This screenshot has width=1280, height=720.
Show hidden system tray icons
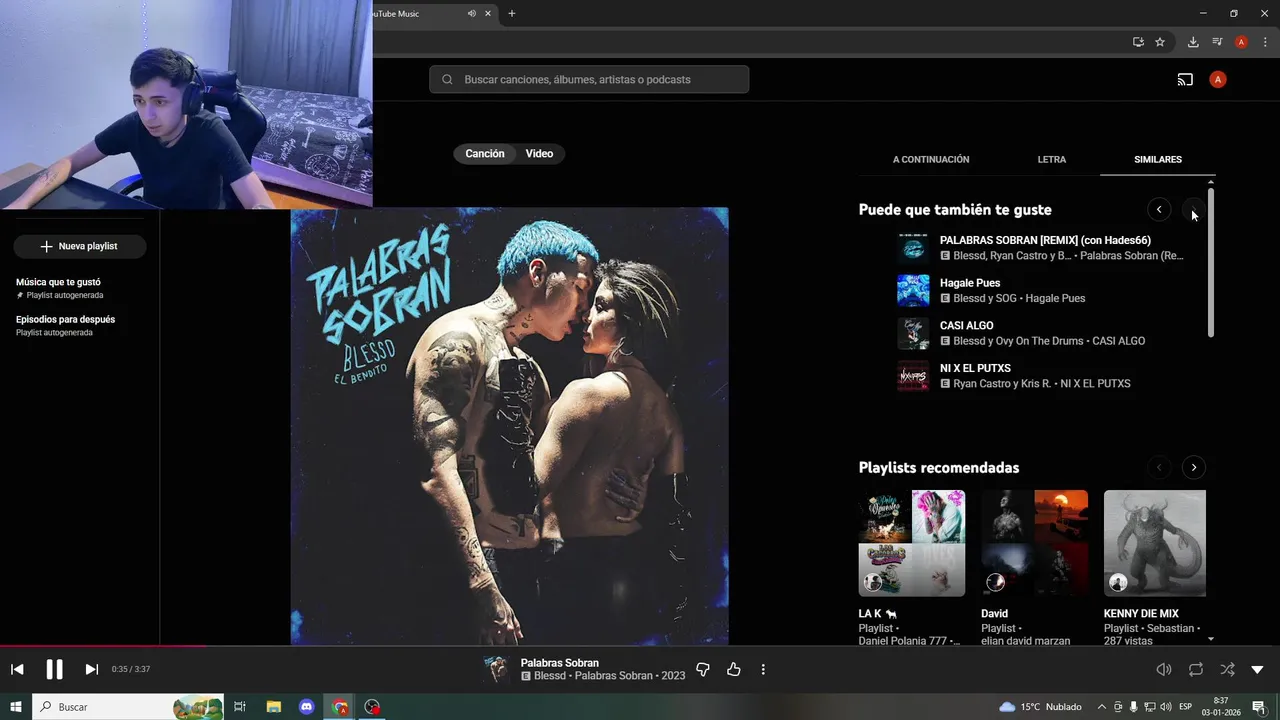[x=1102, y=707]
